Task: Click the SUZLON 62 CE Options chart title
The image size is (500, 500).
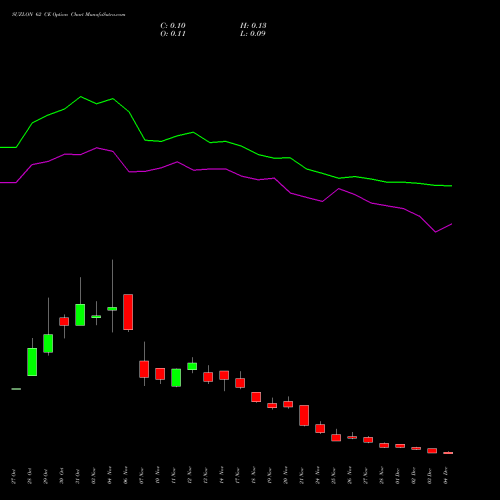Action: (69, 15)
